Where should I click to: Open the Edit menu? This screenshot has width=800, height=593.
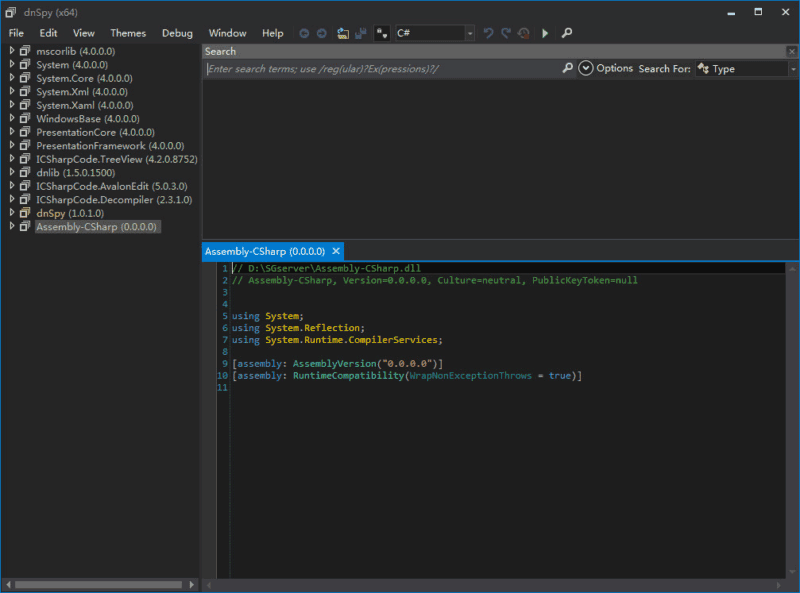click(48, 33)
